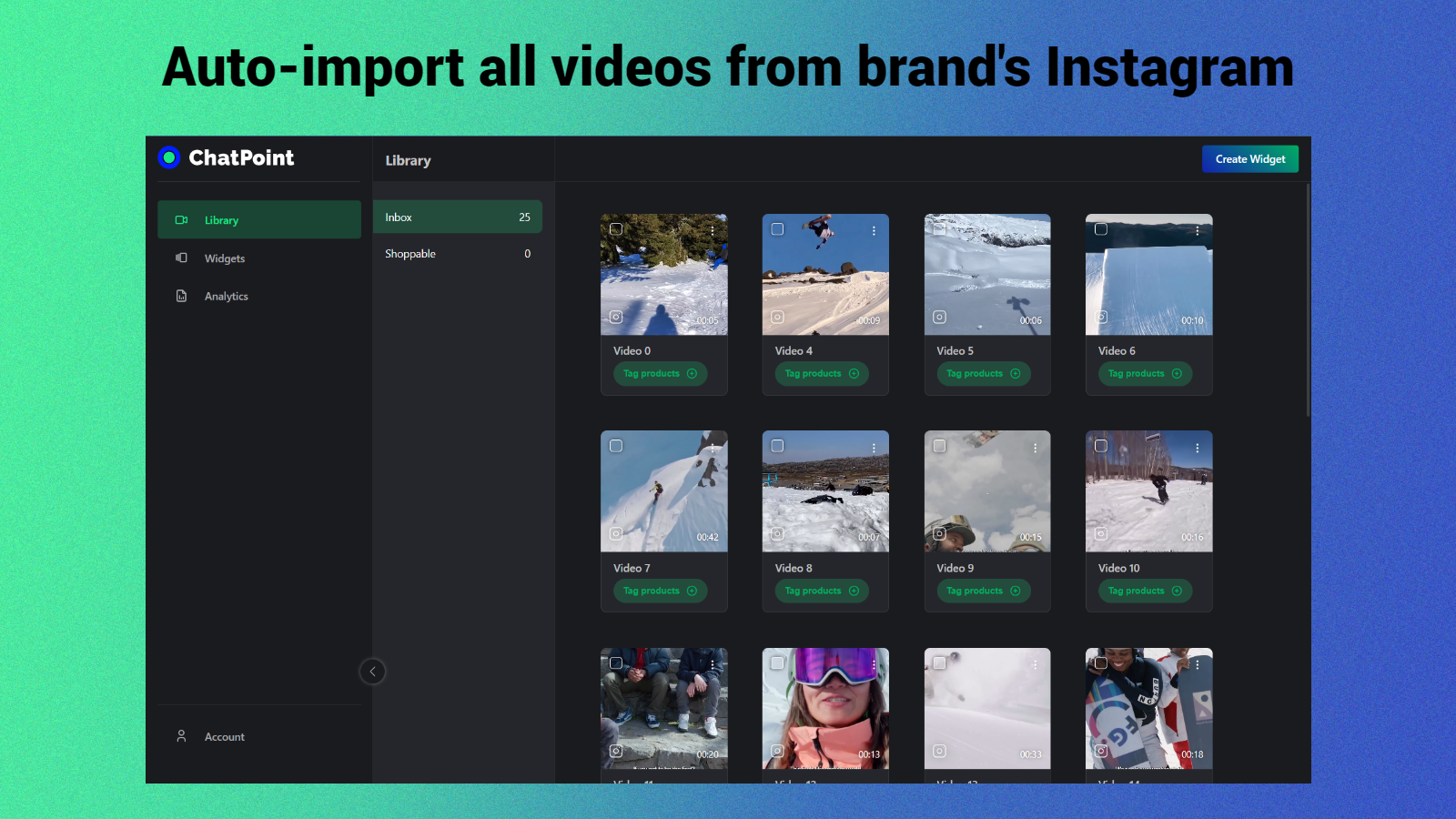Image resolution: width=1456 pixels, height=819 pixels.
Task: Click Tag products under Video 0
Action: [660, 373]
